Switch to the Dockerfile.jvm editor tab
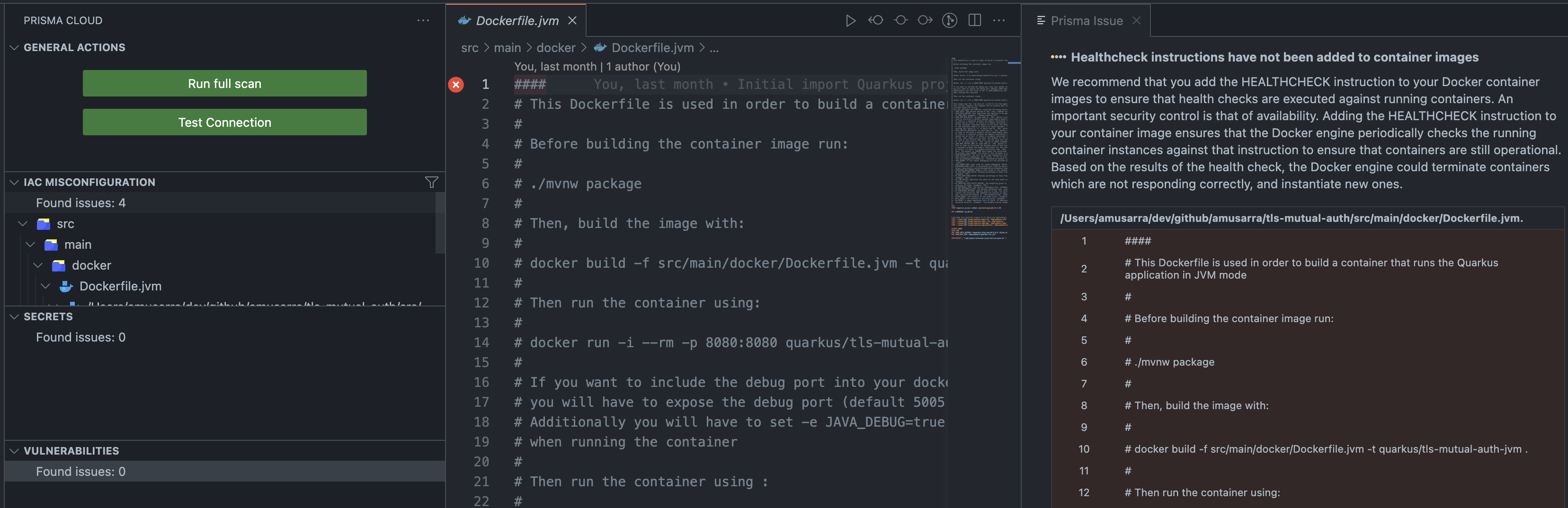The width and height of the screenshot is (1568, 508). pyautogui.click(x=517, y=21)
